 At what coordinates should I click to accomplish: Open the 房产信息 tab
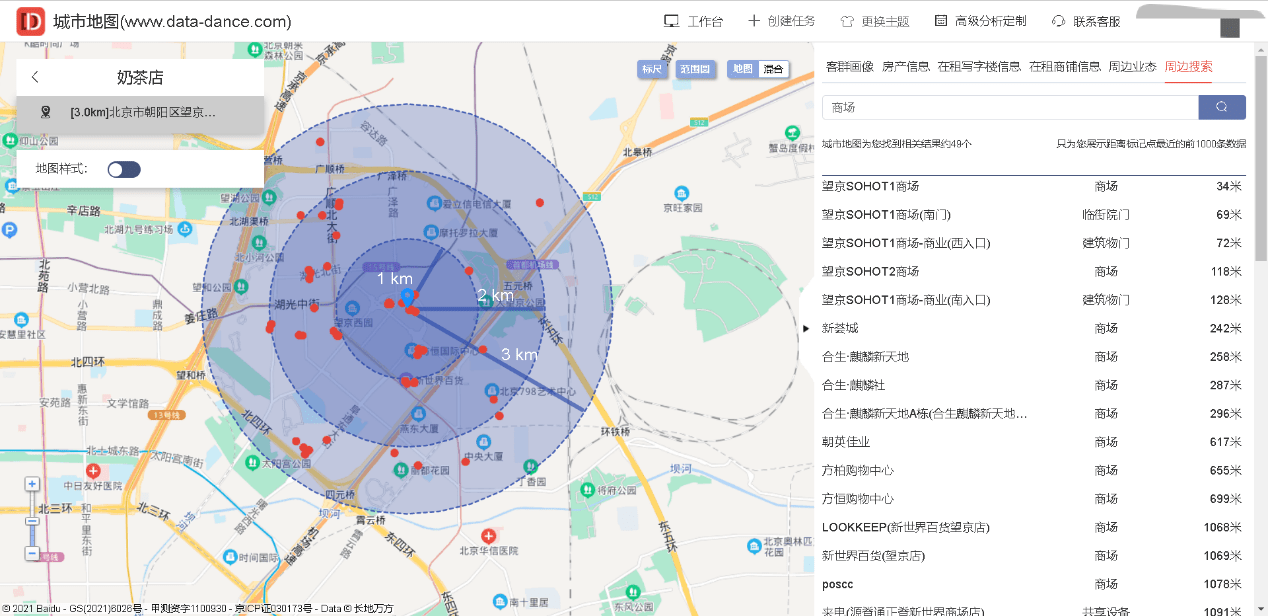pos(905,67)
